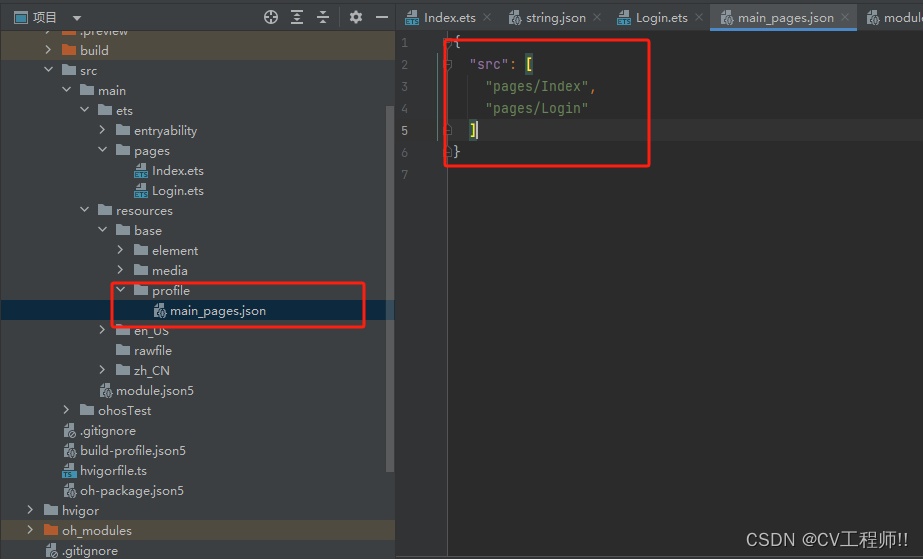Click the hvigorfile.ts TS file icon

coord(69,471)
